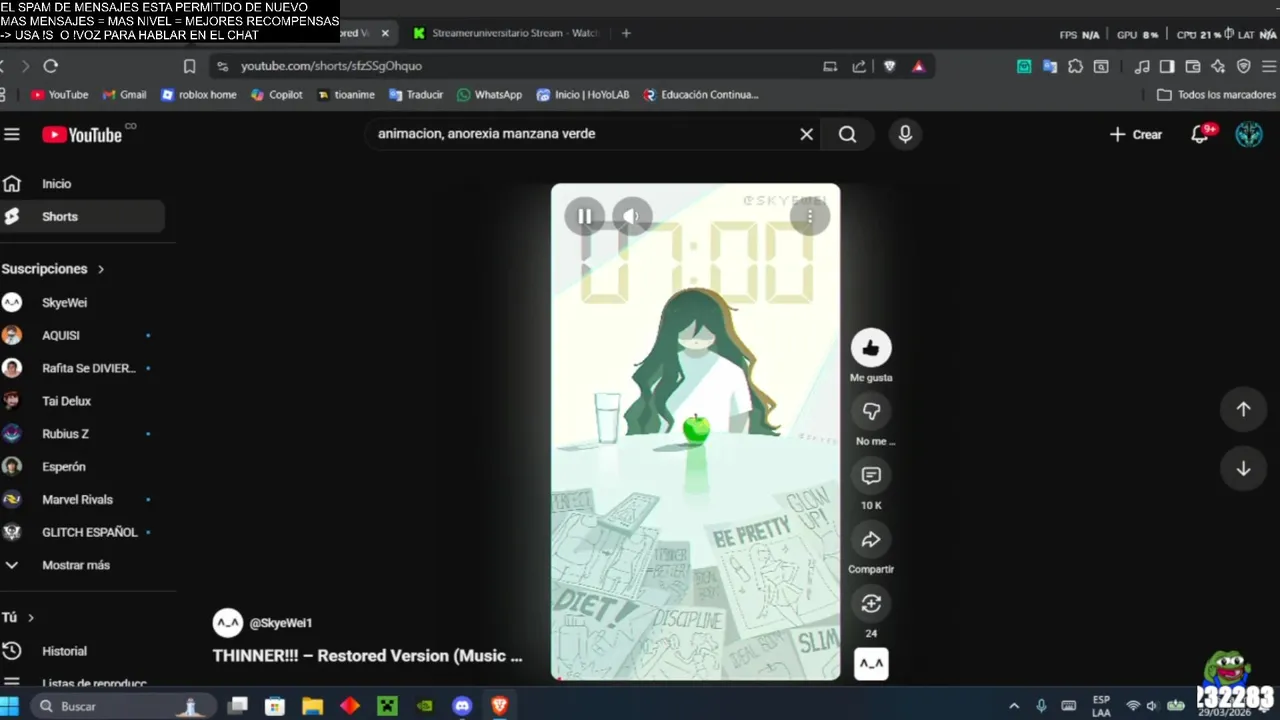Open the YouTube hamburger guide menu

11,134
